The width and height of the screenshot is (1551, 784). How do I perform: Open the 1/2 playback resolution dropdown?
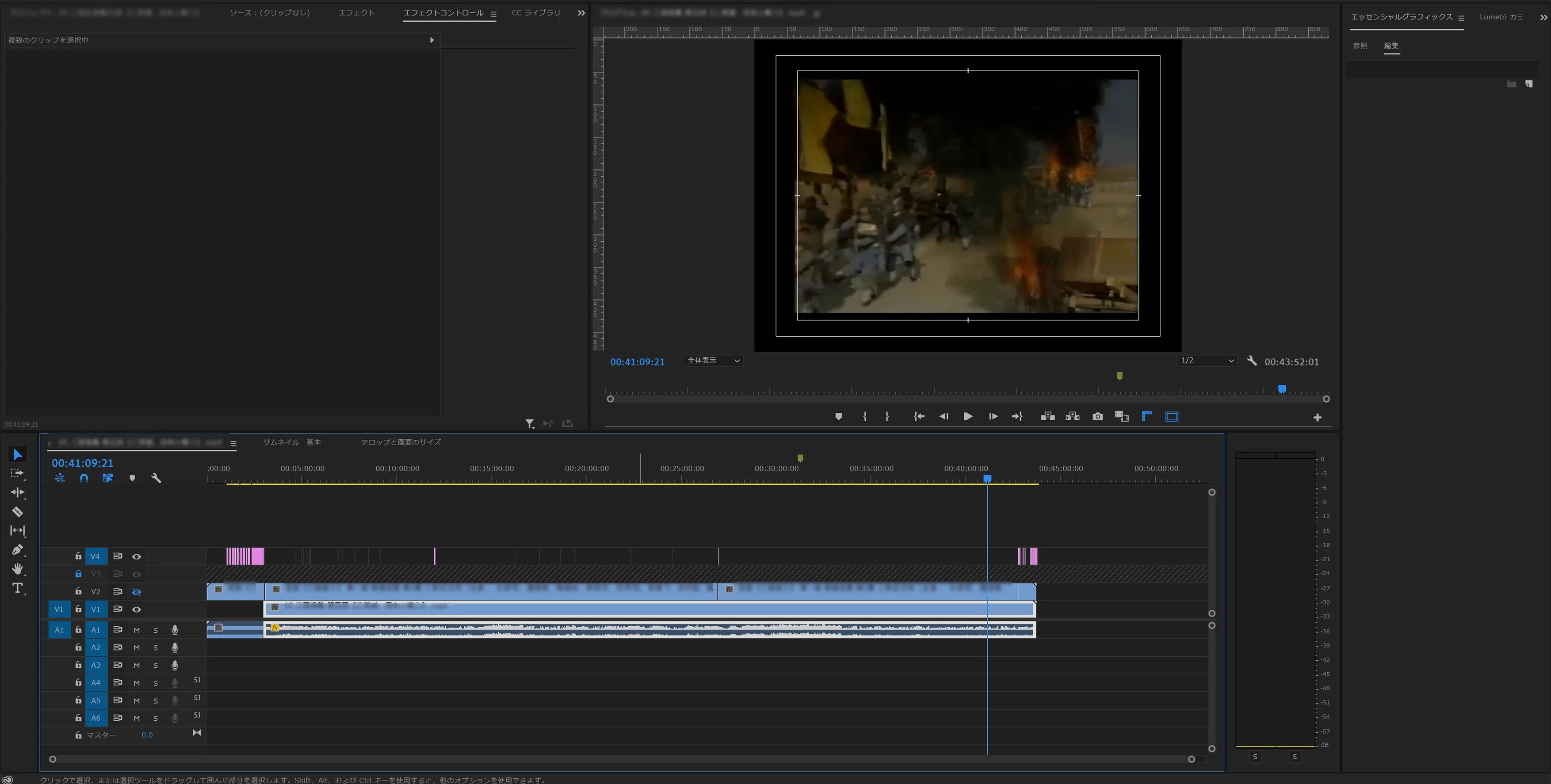point(1207,361)
